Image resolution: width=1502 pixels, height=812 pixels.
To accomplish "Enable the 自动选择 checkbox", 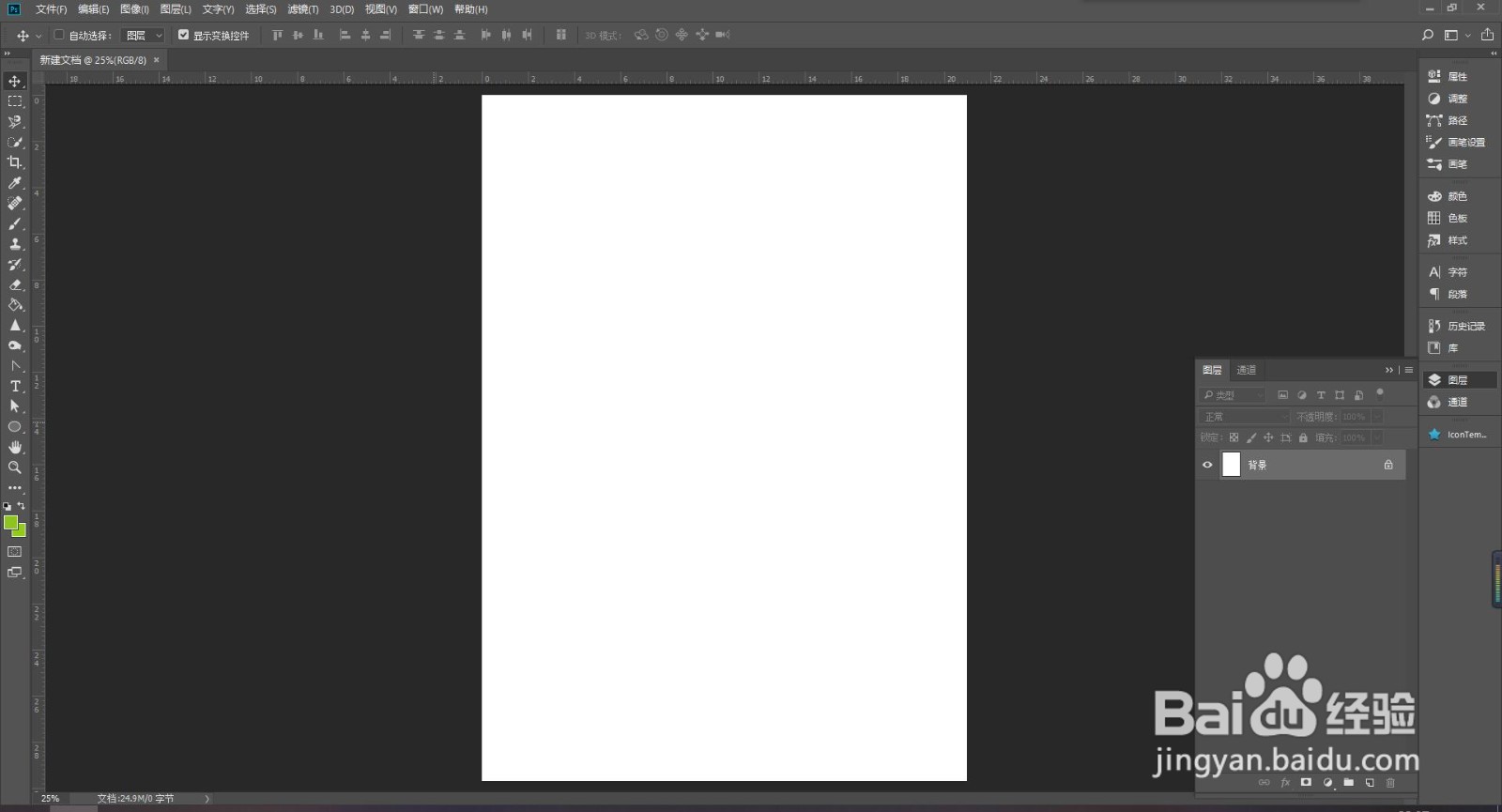I will click(x=59, y=35).
